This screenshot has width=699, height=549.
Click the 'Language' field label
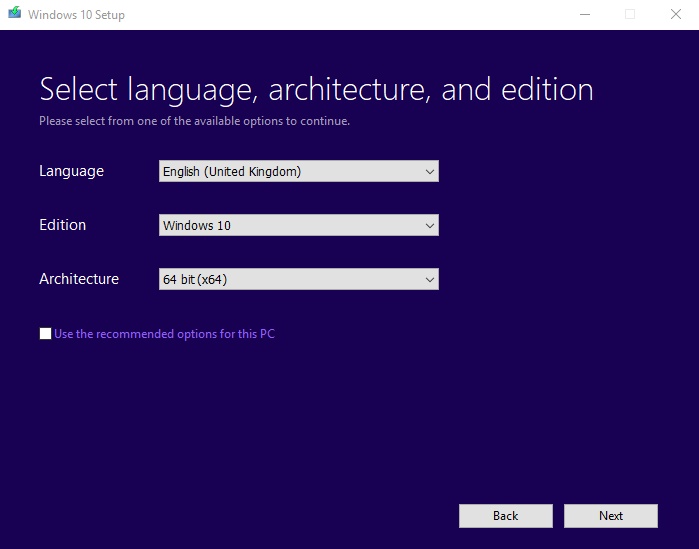(x=71, y=172)
